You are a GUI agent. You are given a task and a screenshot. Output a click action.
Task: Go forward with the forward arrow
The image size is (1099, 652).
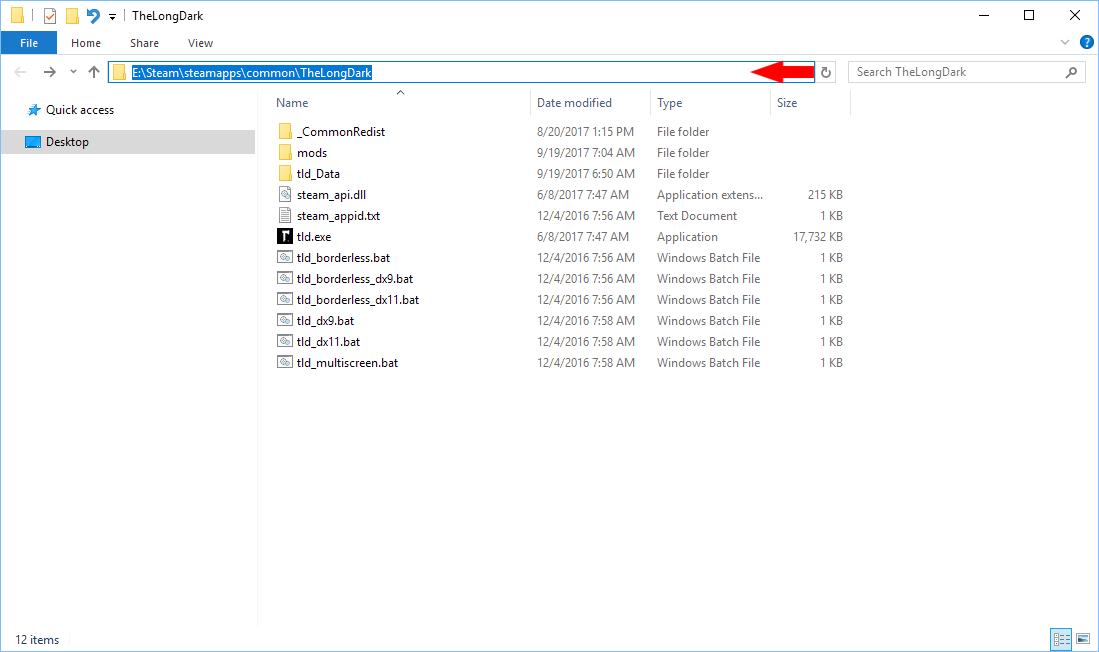point(49,72)
